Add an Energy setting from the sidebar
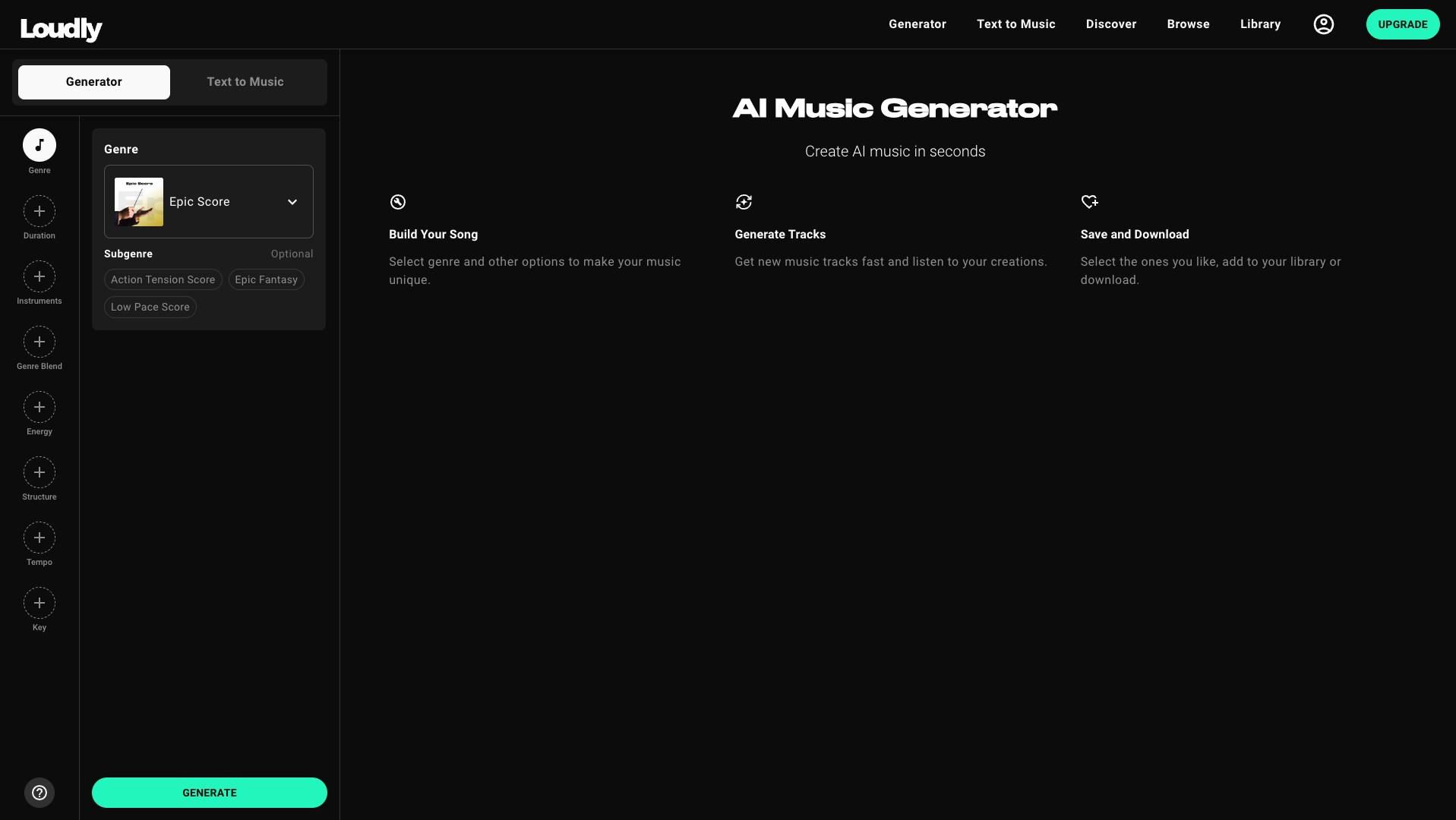Screen dimensions: 1456x820 [39, 407]
